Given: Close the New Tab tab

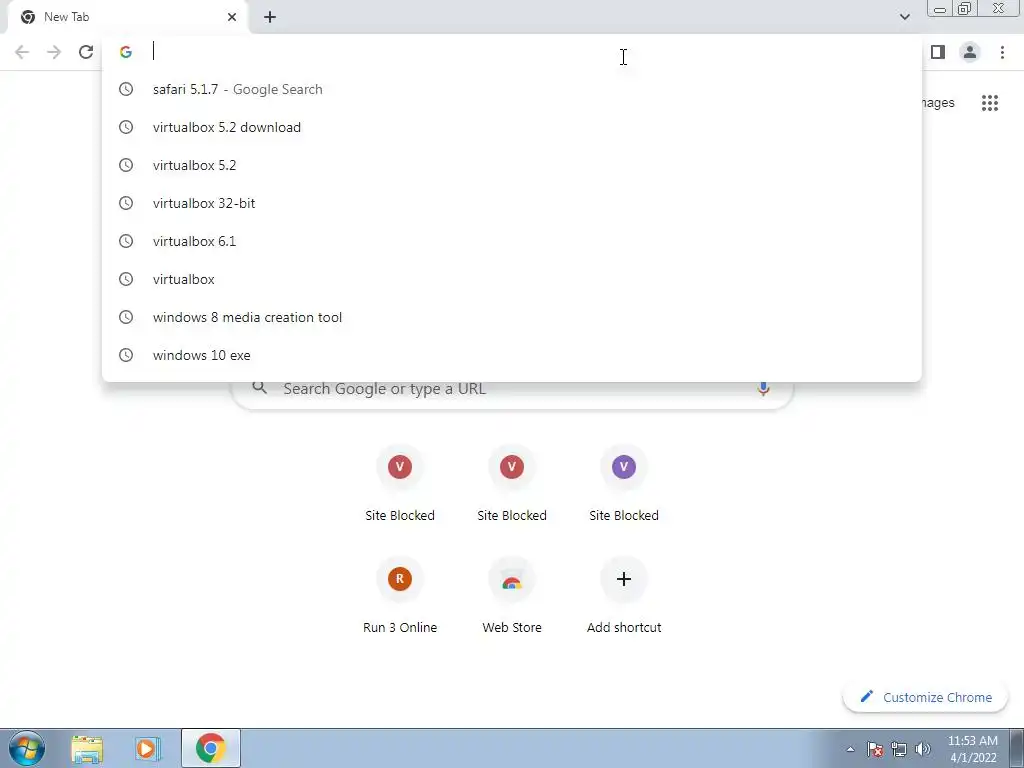Looking at the screenshot, I should (x=232, y=17).
